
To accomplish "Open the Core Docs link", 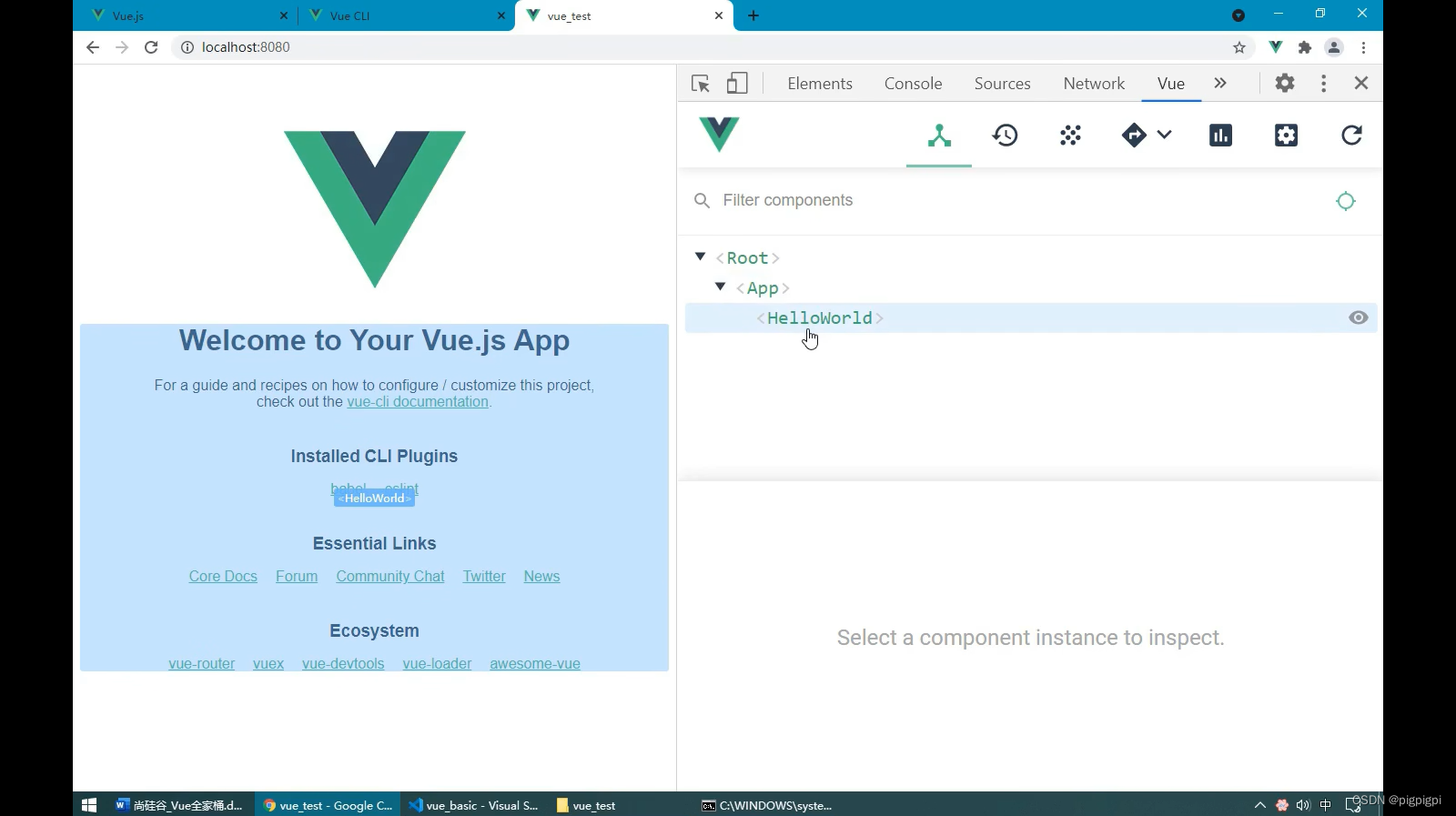I will pyautogui.click(x=223, y=577).
